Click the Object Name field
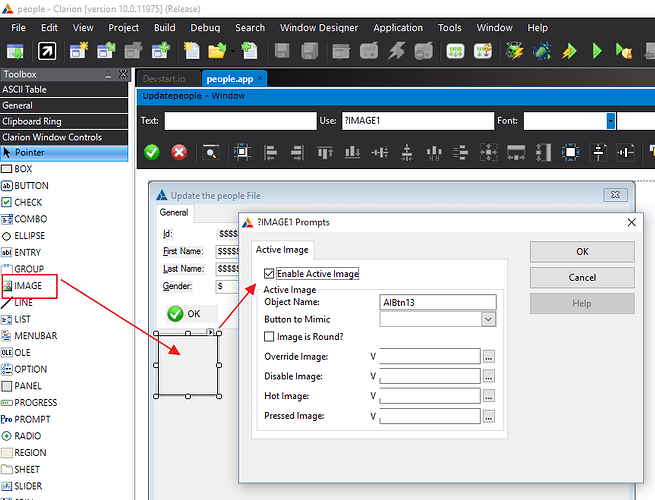Image resolution: width=655 pixels, height=500 pixels. (438, 302)
